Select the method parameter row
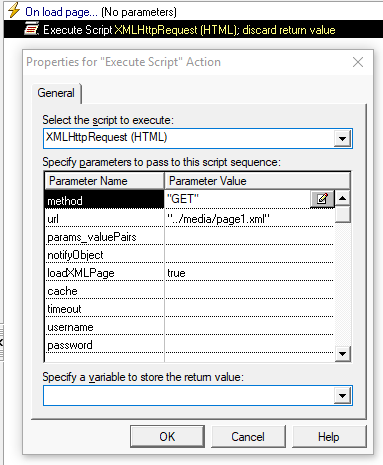This screenshot has width=383, height=465. click(104, 200)
